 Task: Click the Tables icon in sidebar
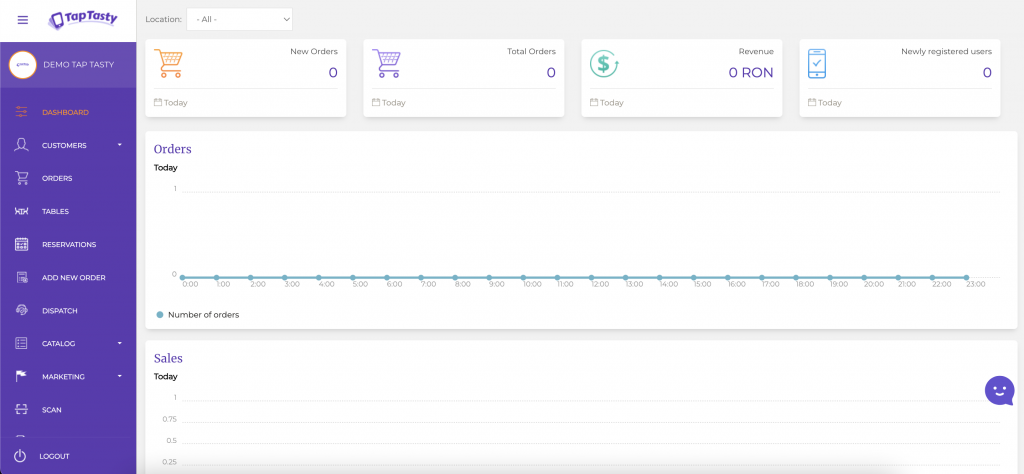point(21,211)
